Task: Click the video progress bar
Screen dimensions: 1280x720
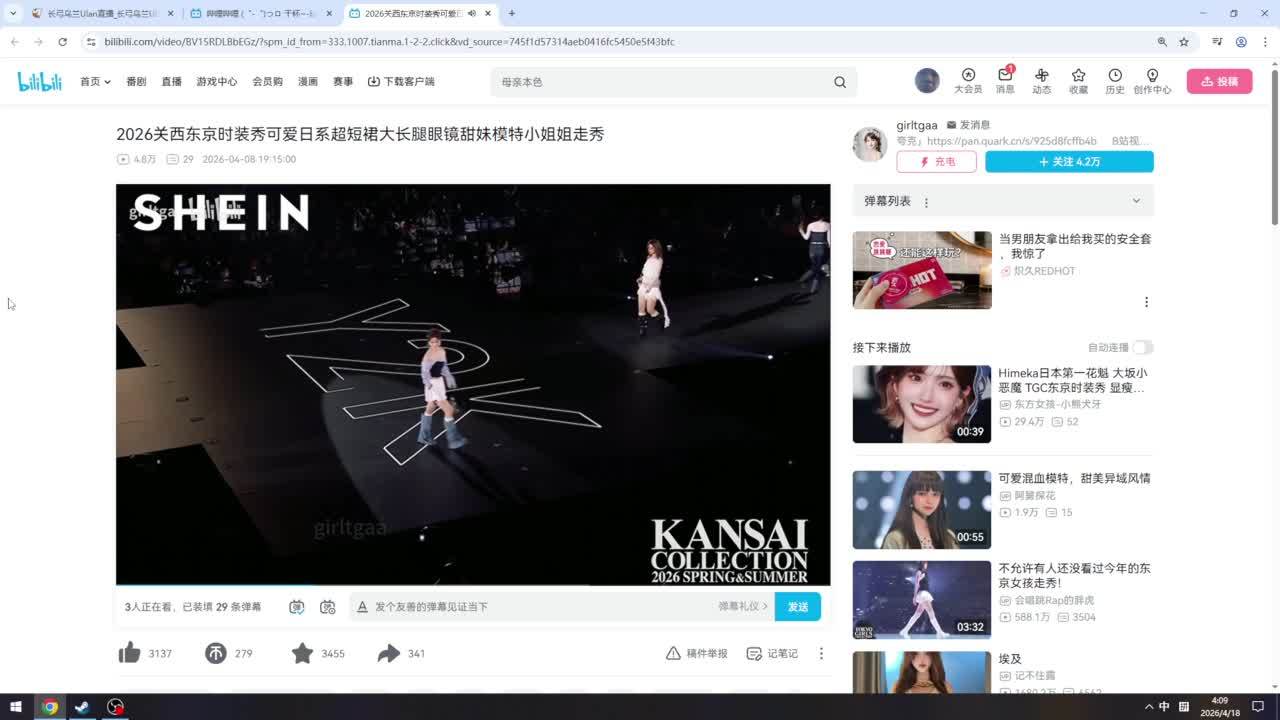Action: coord(472,584)
